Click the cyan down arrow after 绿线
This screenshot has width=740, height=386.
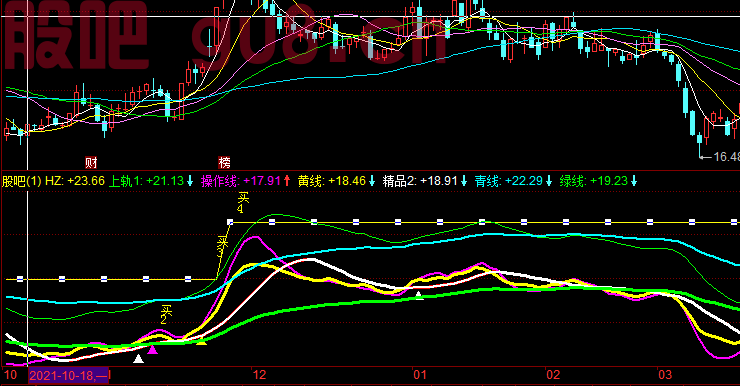click(x=634, y=181)
